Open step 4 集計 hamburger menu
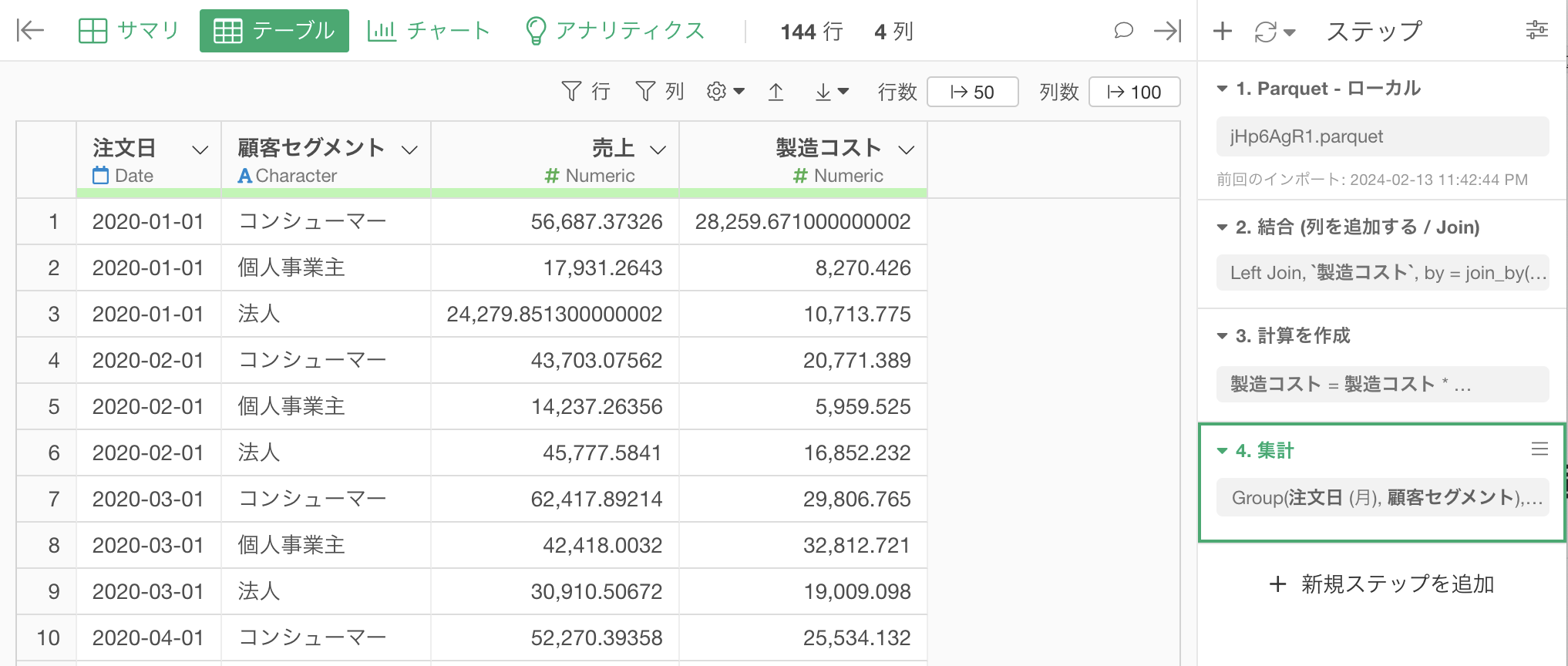Image resolution: width=1568 pixels, height=666 pixels. point(1539,449)
